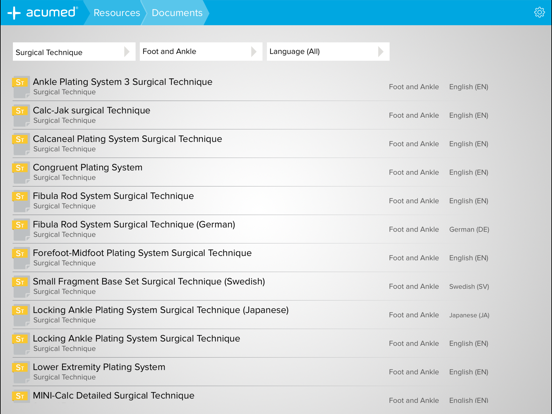Click the Acumed logo
Image resolution: width=552 pixels, height=414 pixels.
(42, 12)
